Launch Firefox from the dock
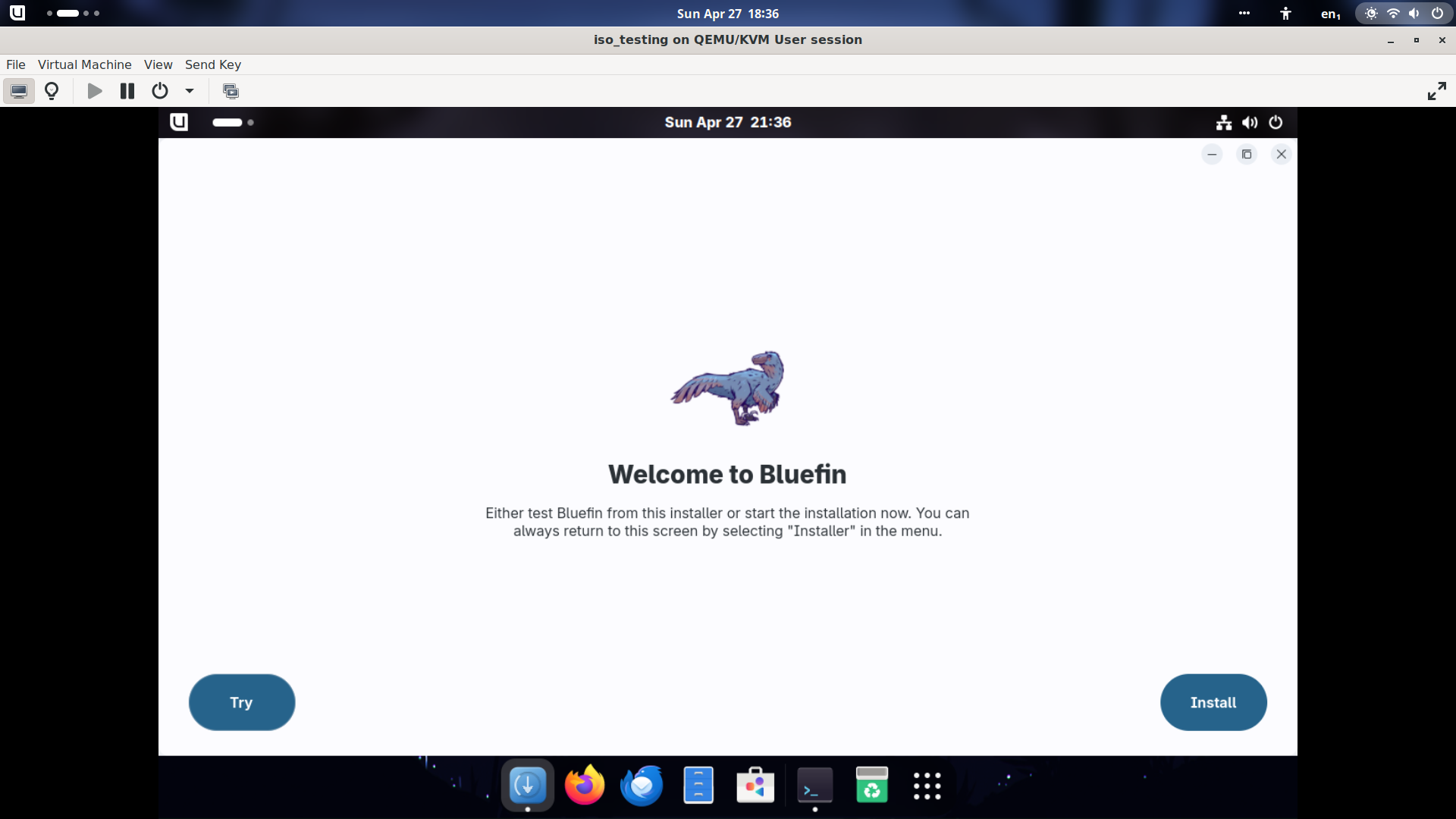The height and width of the screenshot is (819, 1456). coord(585,786)
